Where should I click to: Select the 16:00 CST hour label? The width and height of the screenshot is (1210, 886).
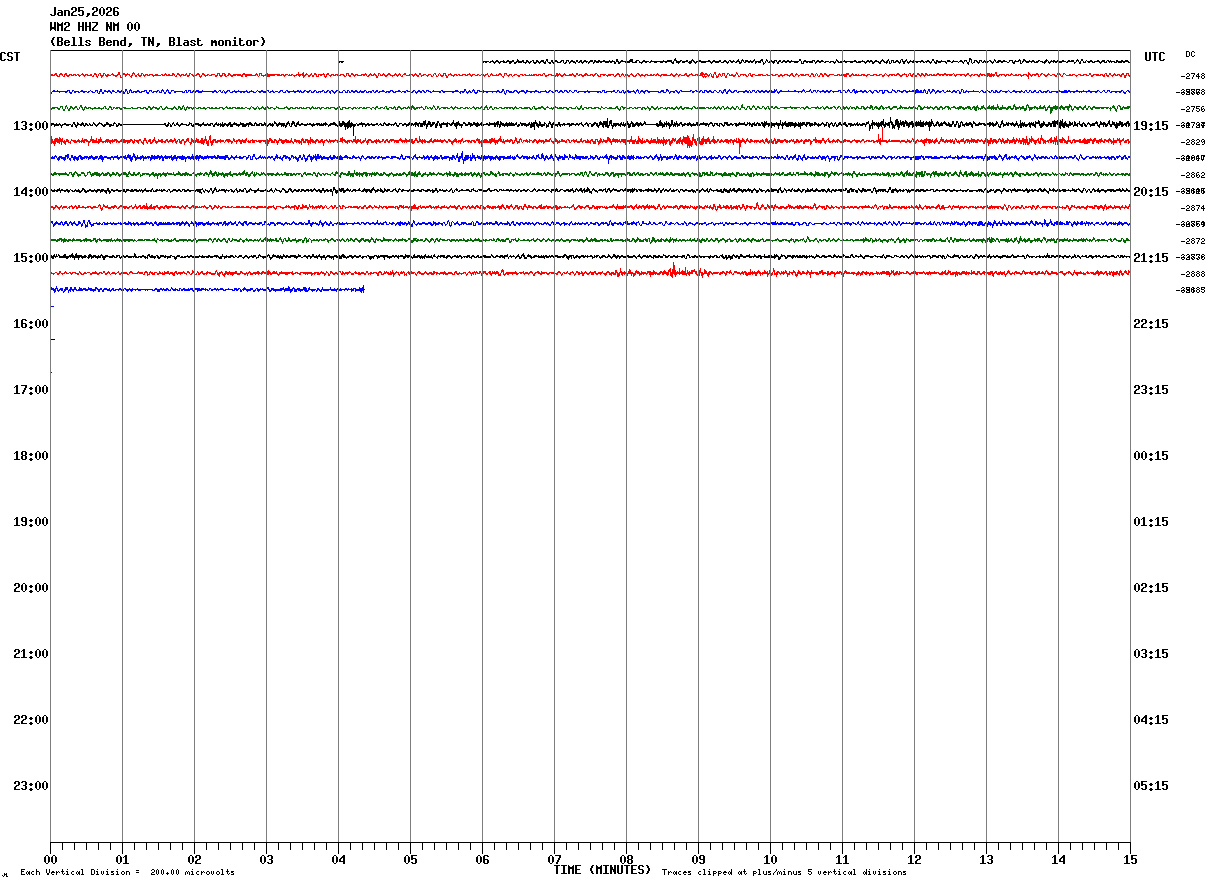31,324
